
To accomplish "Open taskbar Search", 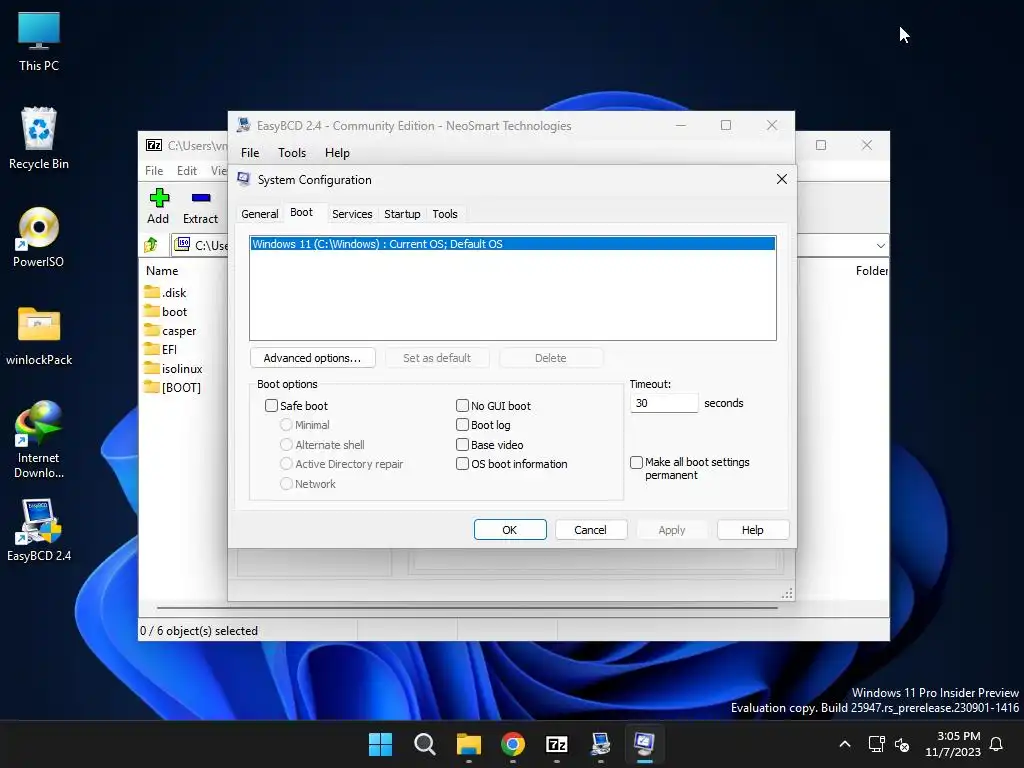I will pyautogui.click(x=424, y=744).
